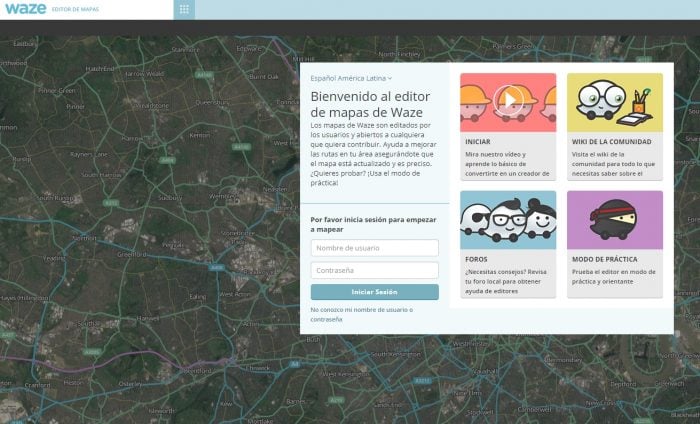Click the ninja Wazer practice mode image
This screenshot has height=424, width=700.
(x=614, y=219)
